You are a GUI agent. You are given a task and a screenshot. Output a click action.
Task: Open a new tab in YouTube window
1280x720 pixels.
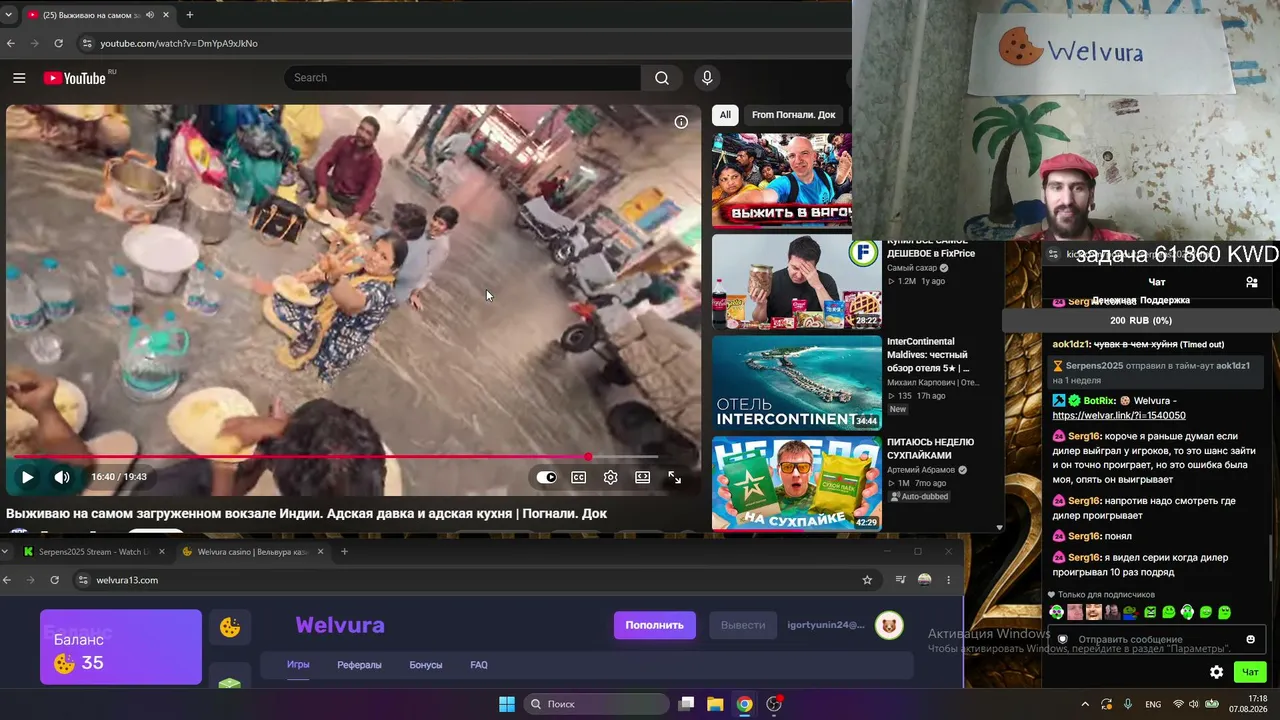189,15
